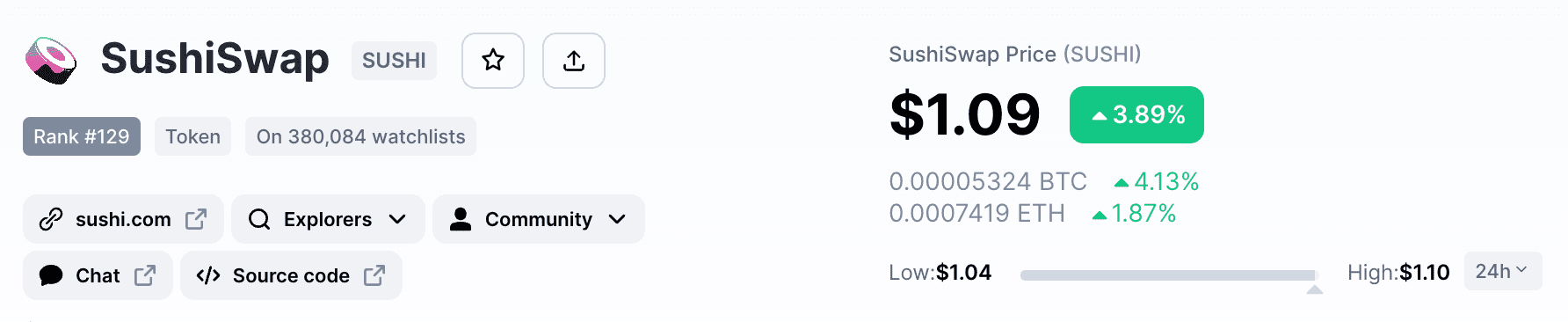Click the Rank #129 badge
Screen dimensions: 1568x322
pyautogui.click(x=82, y=136)
